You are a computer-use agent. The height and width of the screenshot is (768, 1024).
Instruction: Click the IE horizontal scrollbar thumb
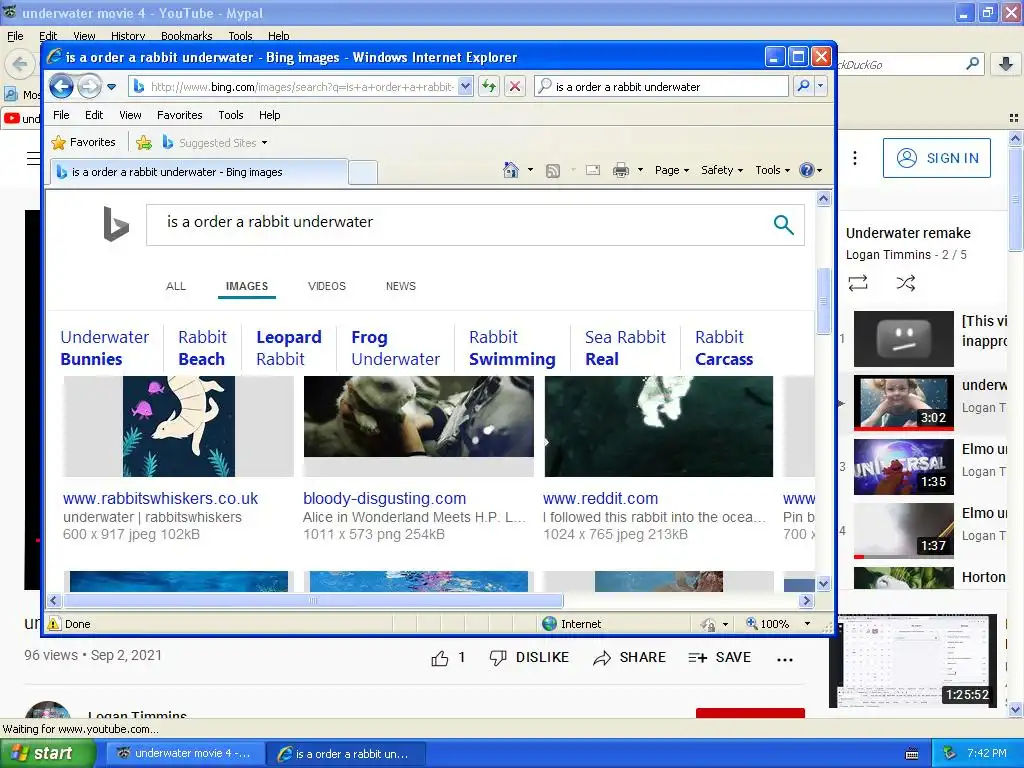pyautogui.click(x=313, y=600)
